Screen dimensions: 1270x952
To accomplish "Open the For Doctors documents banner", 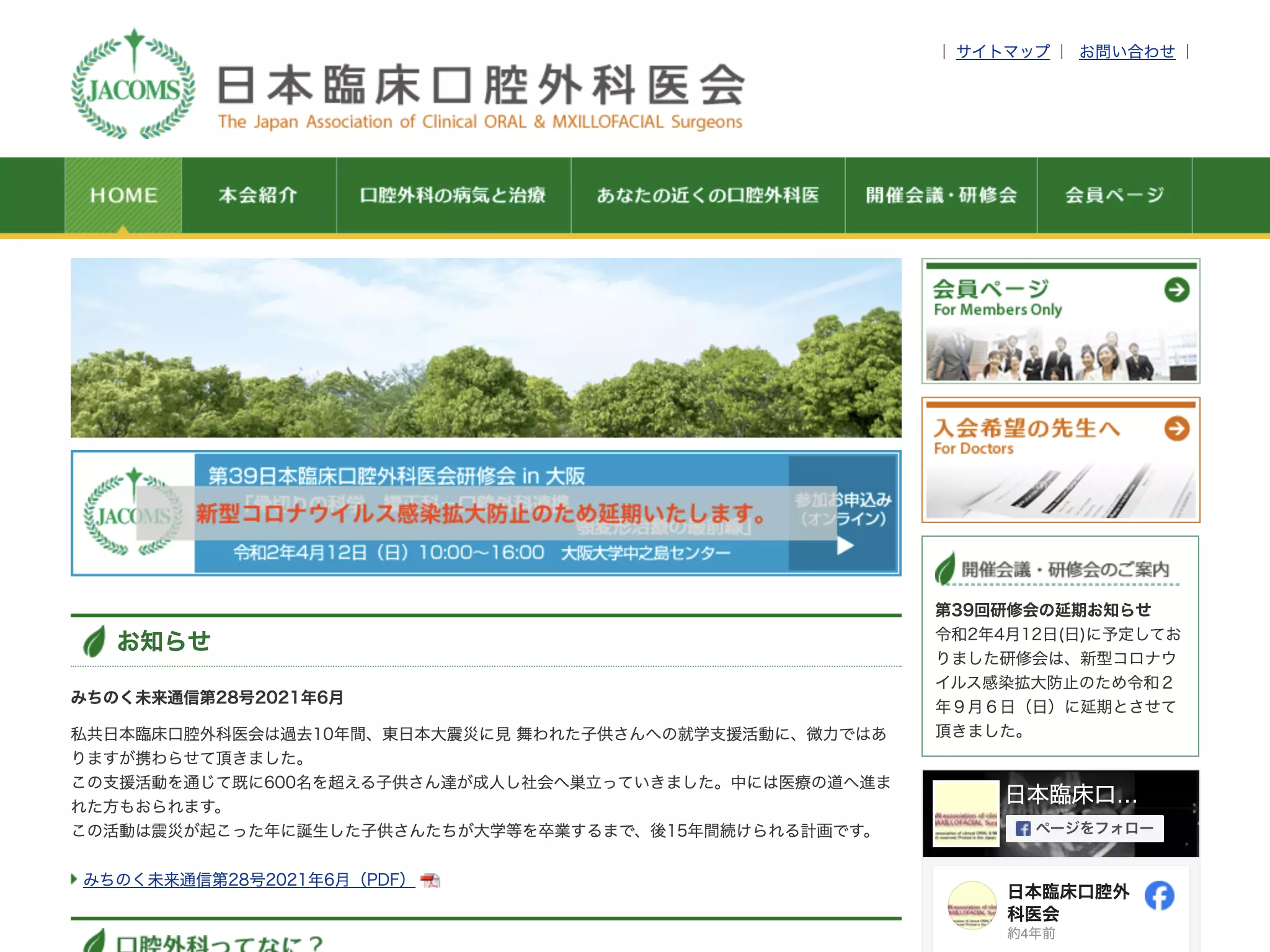I will (1060, 460).
